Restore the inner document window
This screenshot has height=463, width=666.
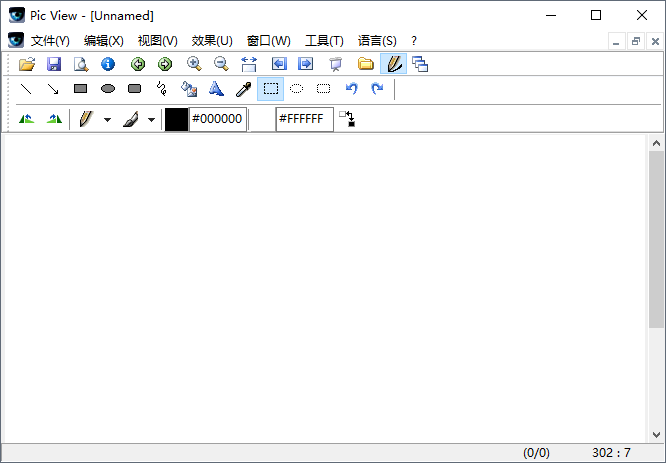point(636,41)
